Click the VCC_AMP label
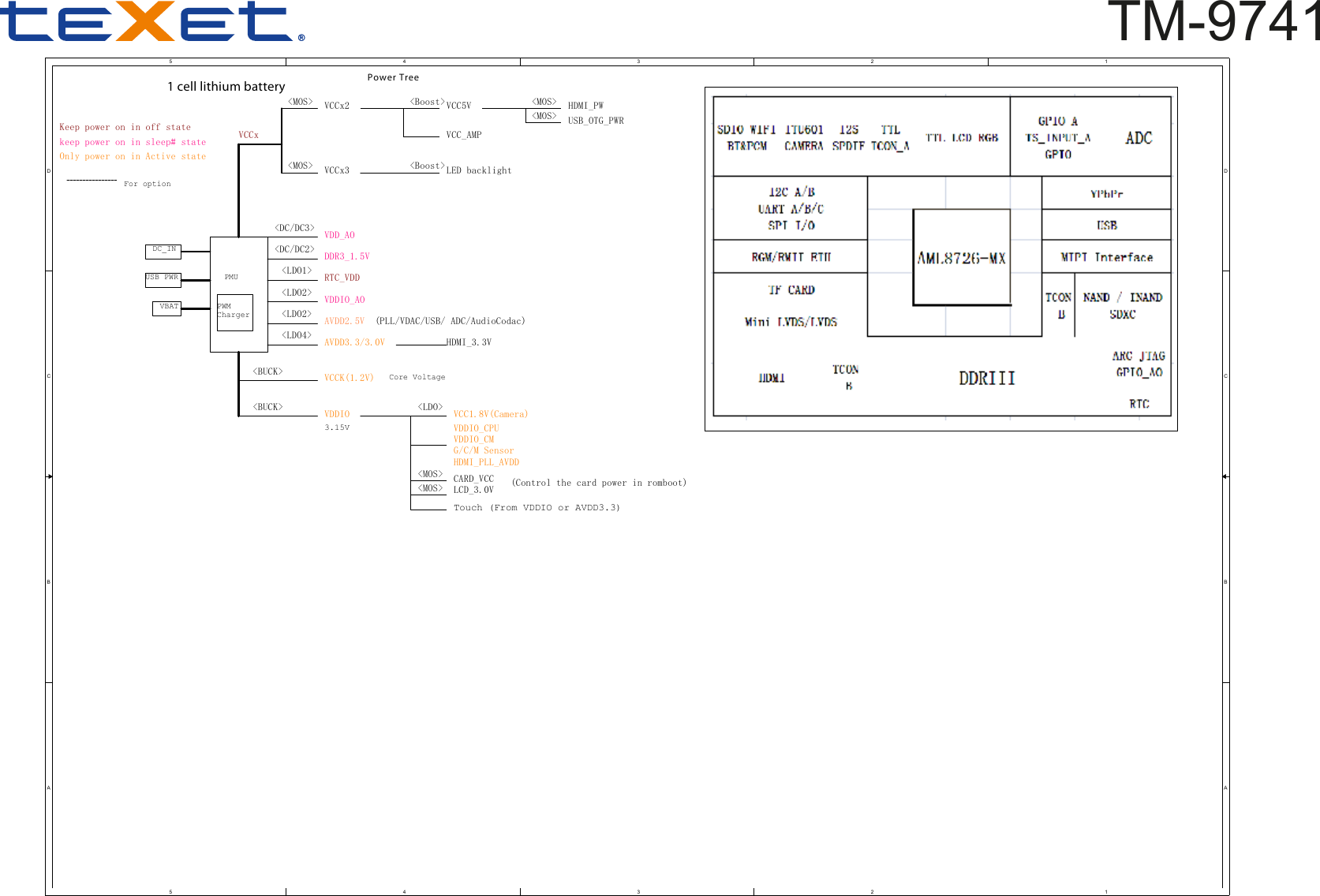This screenshot has width=1320, height=896. pyautogui.click(x=464, y=135)
